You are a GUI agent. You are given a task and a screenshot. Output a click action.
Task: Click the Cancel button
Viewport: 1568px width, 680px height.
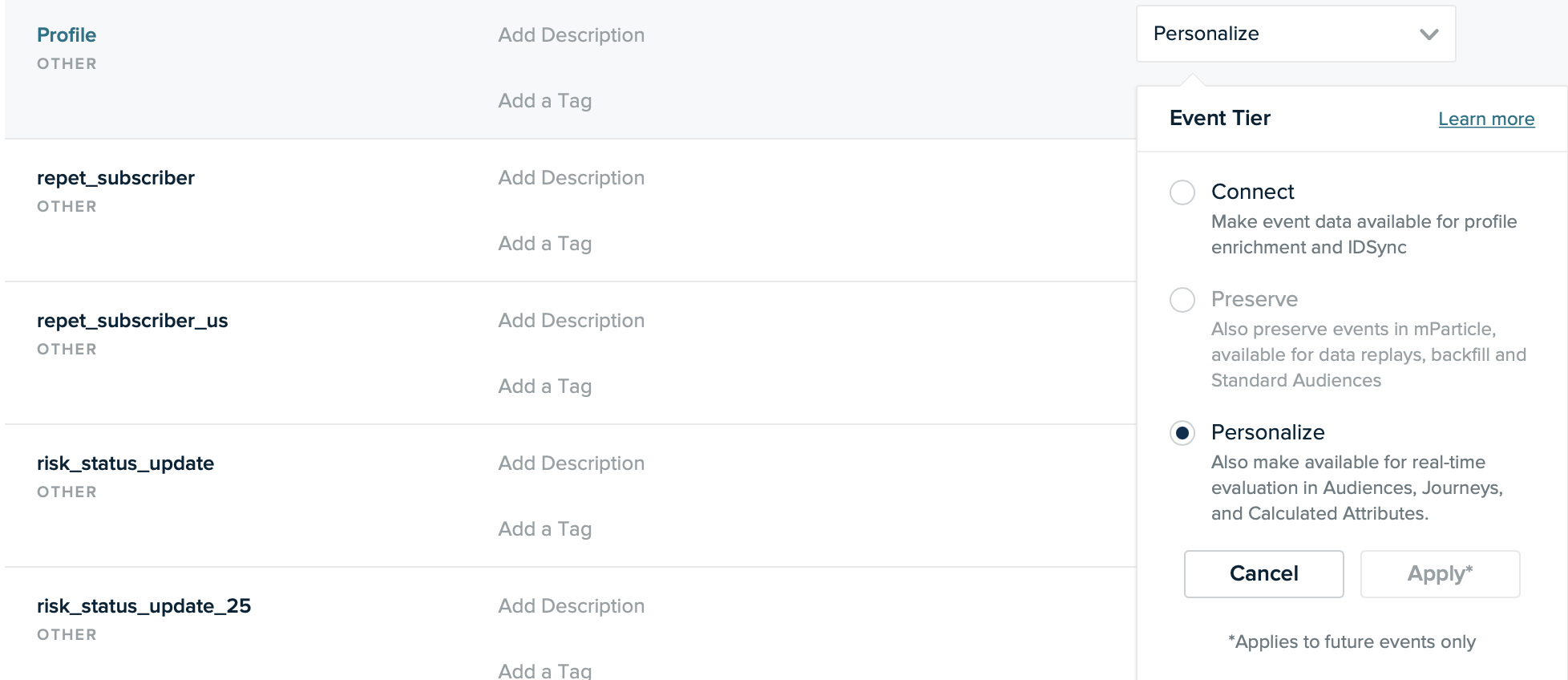click(1263, 573)
